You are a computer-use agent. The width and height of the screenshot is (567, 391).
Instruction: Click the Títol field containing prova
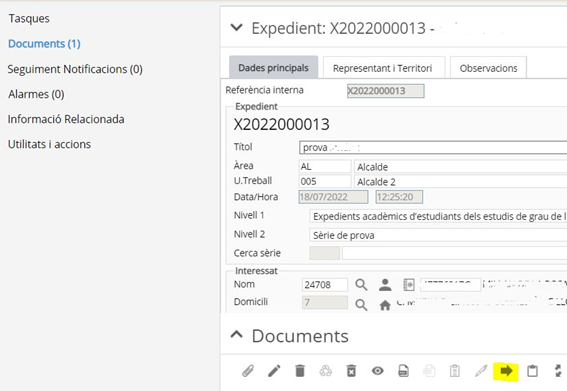[433, 148]
